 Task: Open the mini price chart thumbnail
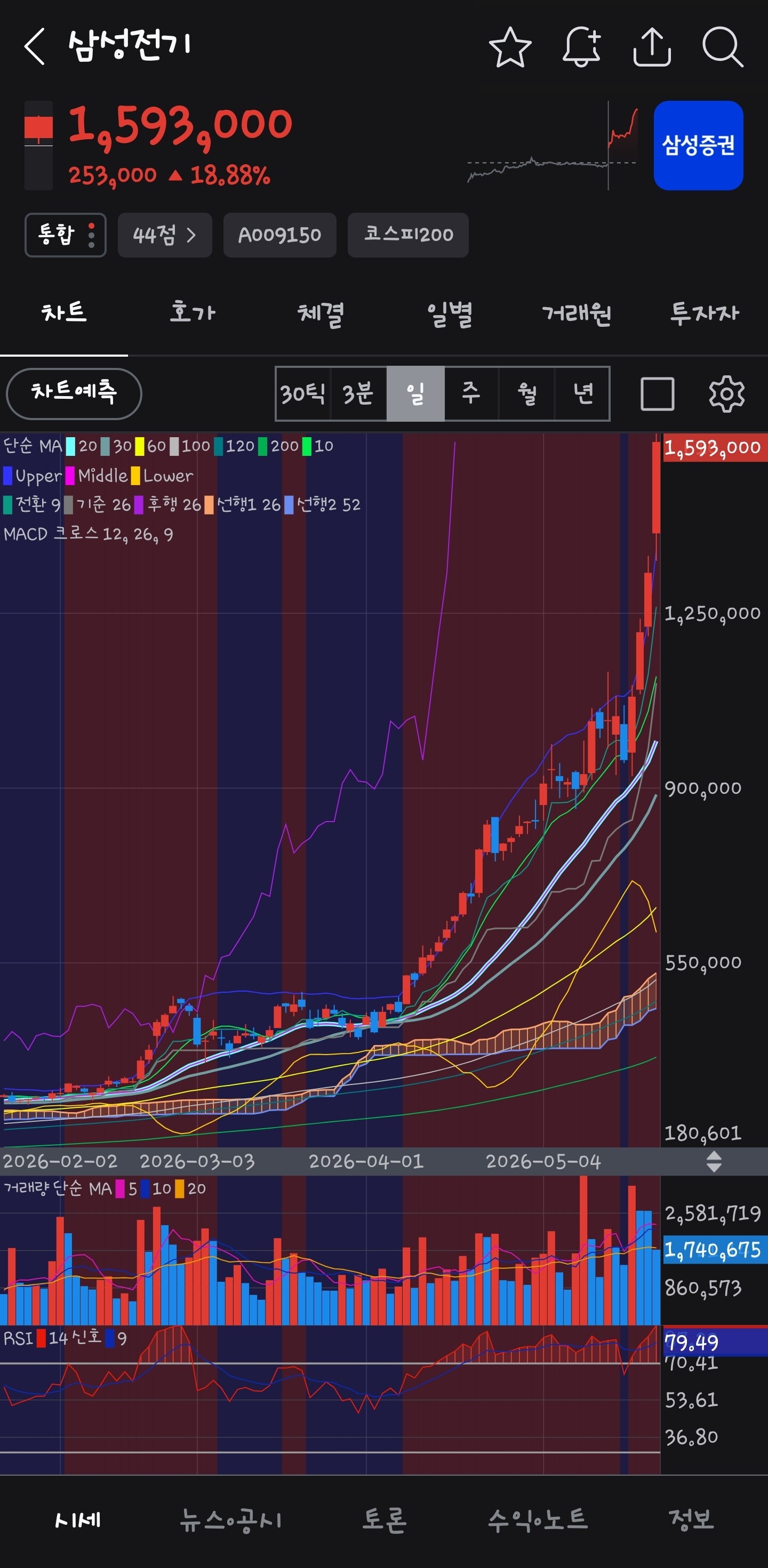[x=553, y=146]
